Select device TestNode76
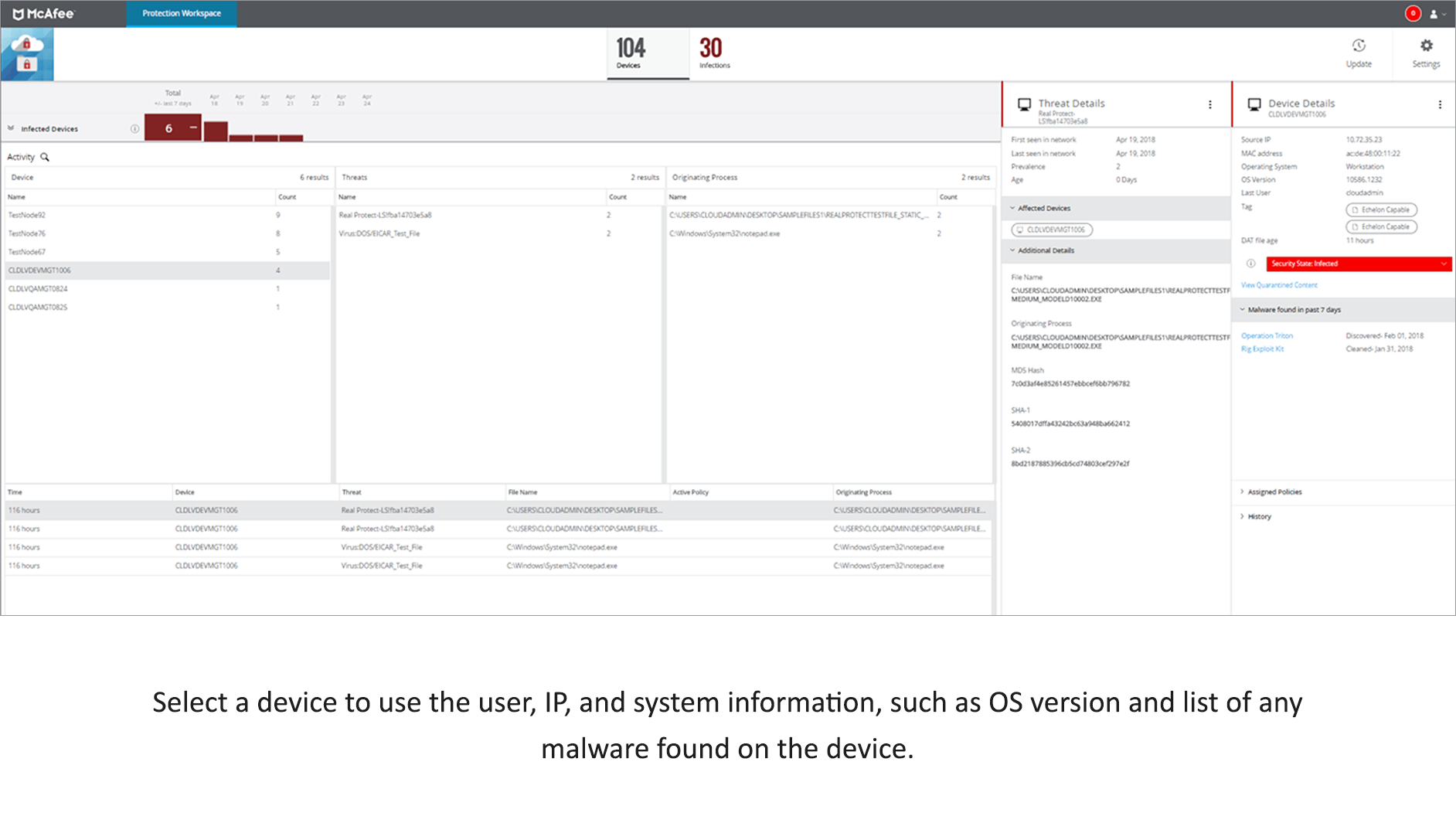 coord(167,233)
